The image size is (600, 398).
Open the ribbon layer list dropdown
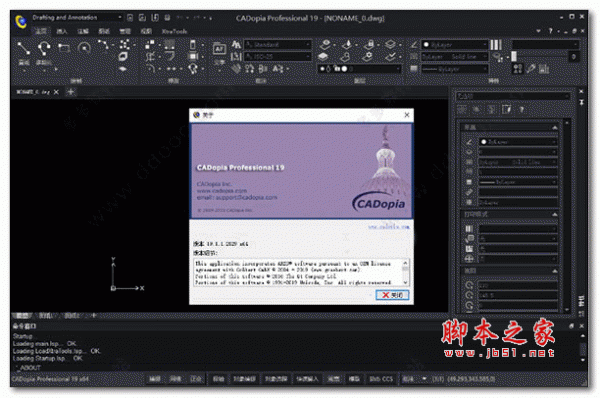359,69
